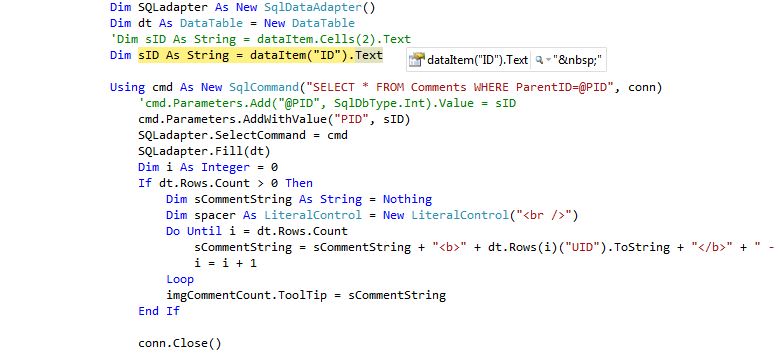779x362 pixels.
Task: Click the "i = i + 1" line
Action: point(226,263)
